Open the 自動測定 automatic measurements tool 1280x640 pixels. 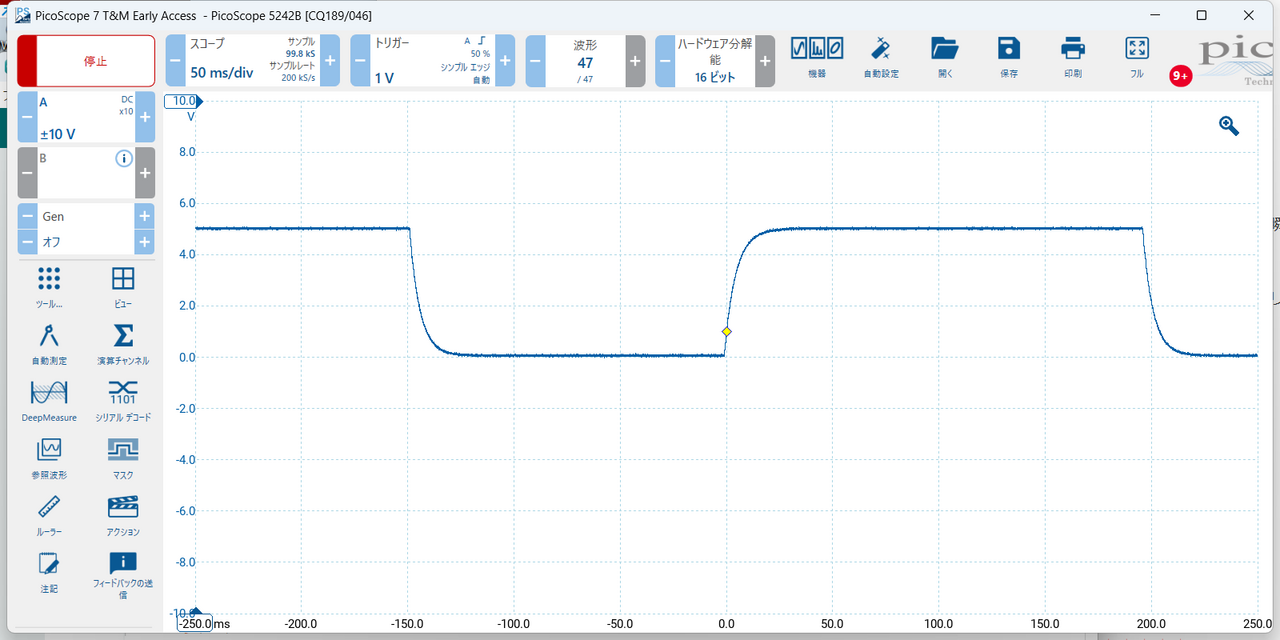pyautogui.click(x=48, y=342)
